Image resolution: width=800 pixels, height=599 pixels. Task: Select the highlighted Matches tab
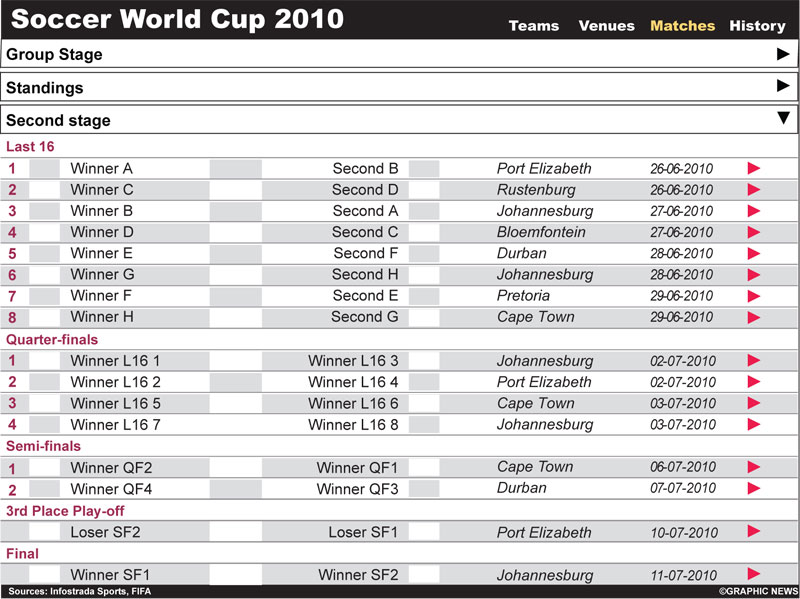(x=682, y=26)
